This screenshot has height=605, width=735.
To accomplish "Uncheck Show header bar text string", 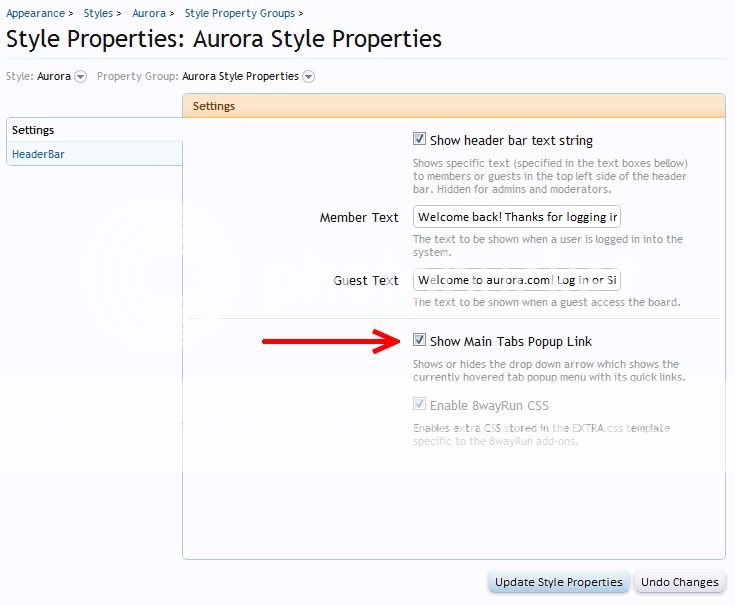I will coord(420,140).
